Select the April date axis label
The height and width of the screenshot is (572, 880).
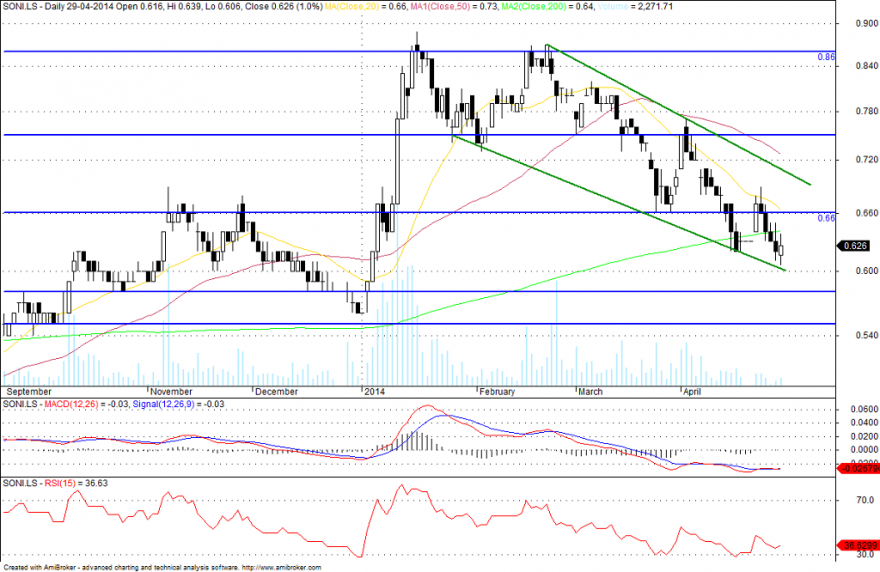pos(691,391)
